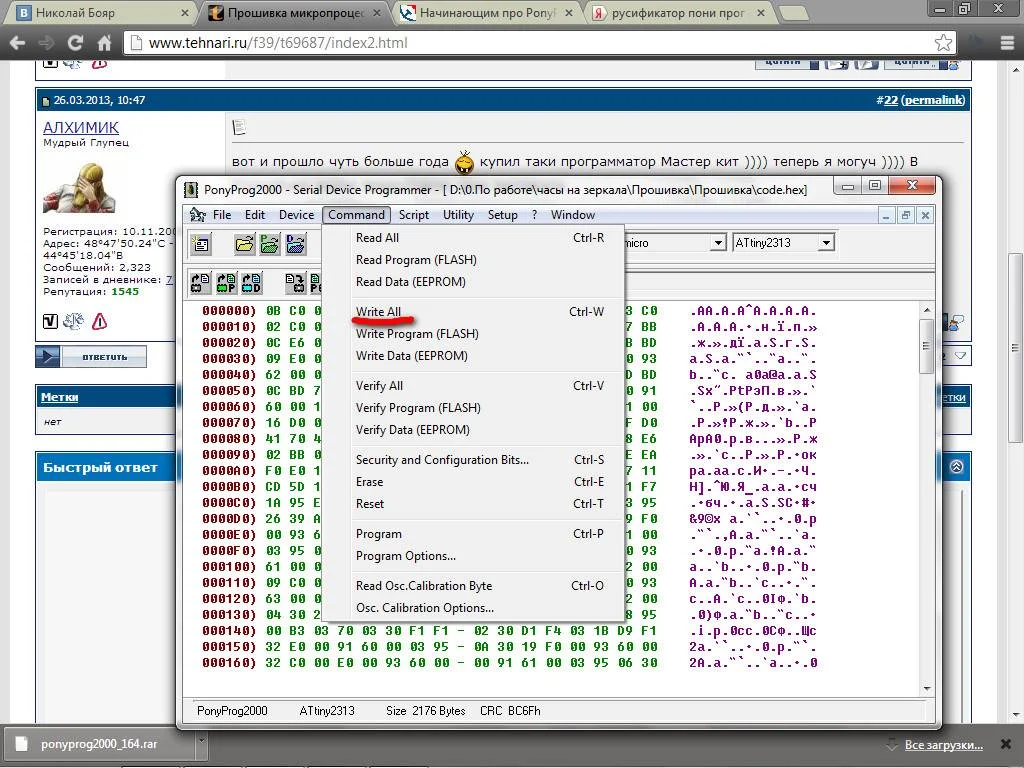
Task: Click the Write Device toolbar icon
Action: (x=295, y=282)
